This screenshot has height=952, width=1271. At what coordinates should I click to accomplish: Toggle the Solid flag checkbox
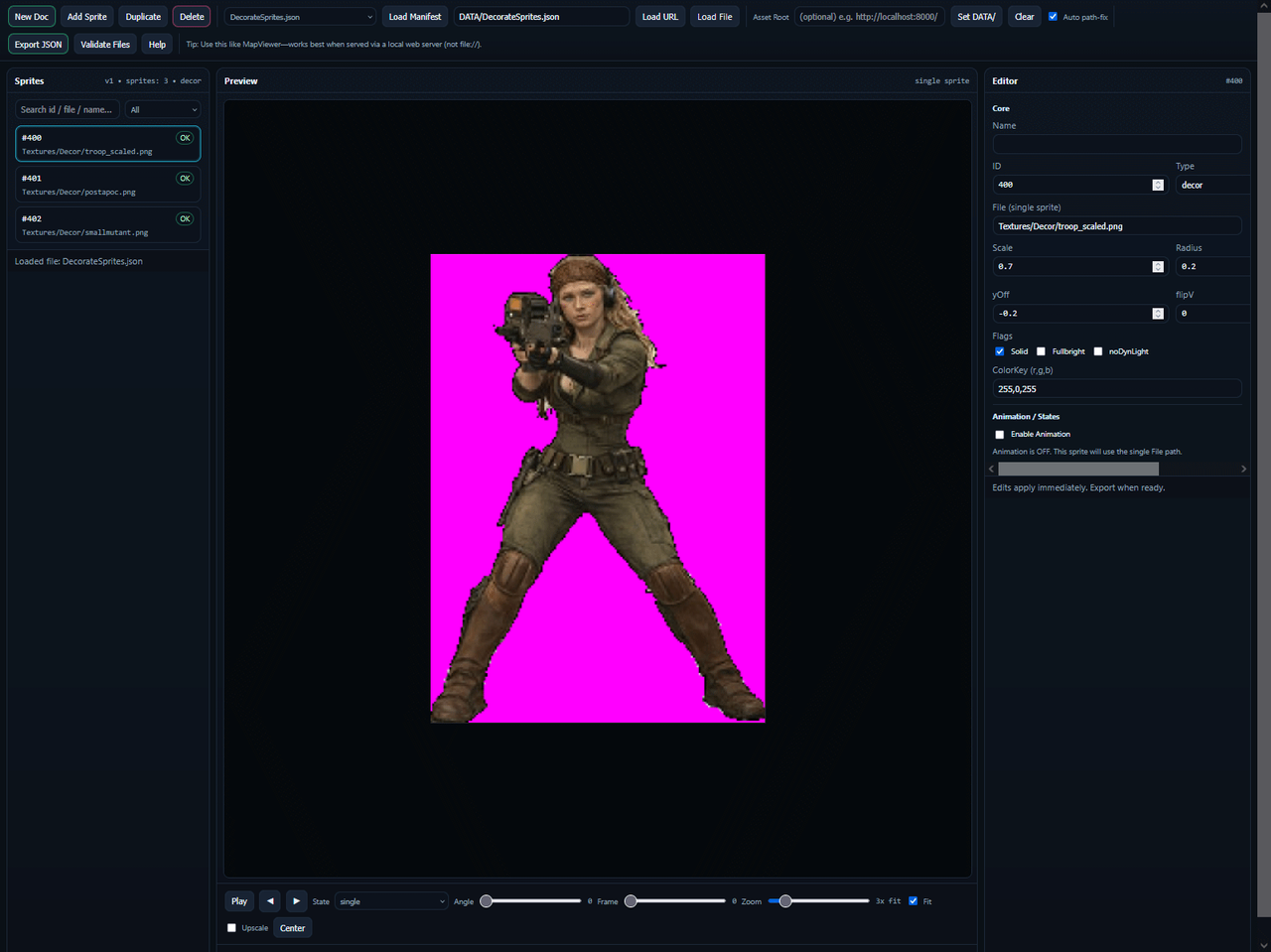1000,350
